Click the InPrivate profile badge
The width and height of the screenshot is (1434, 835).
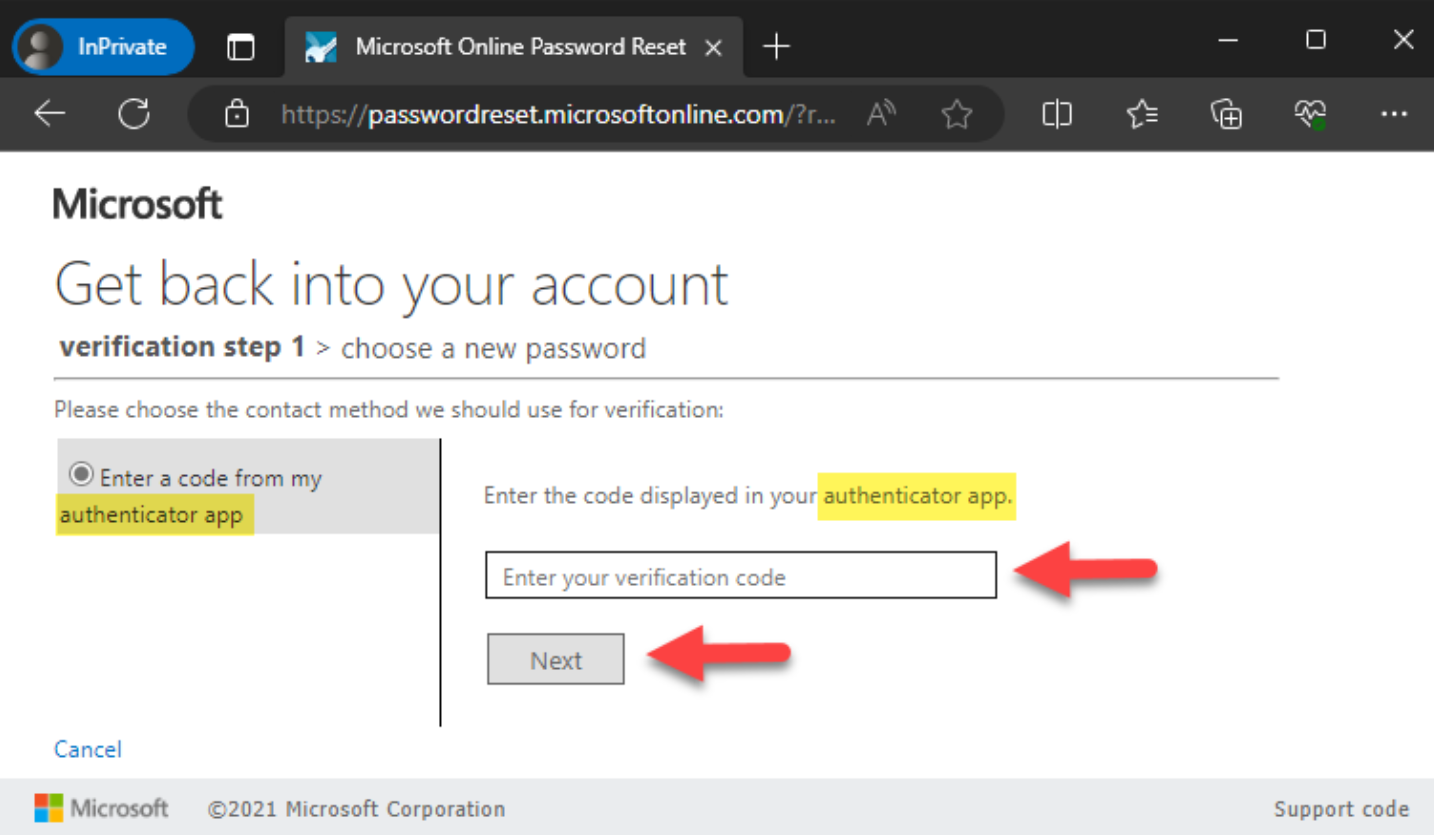pos(103,46)
